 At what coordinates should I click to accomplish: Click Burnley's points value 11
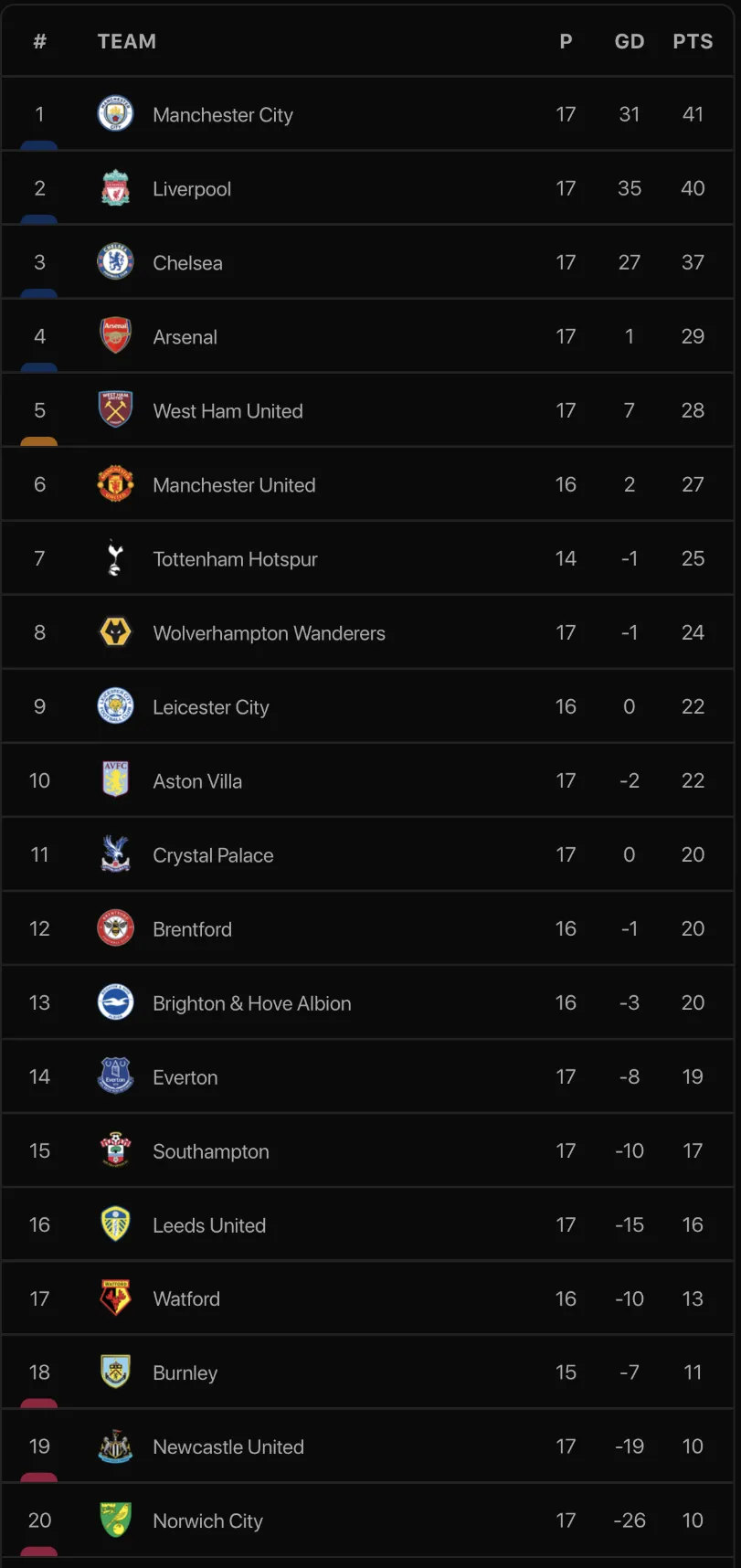tap(693, 1372)
